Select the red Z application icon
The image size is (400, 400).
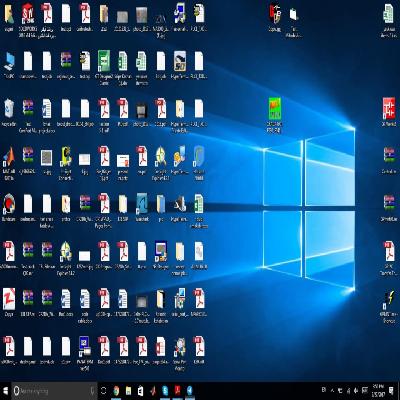(9, 299)
